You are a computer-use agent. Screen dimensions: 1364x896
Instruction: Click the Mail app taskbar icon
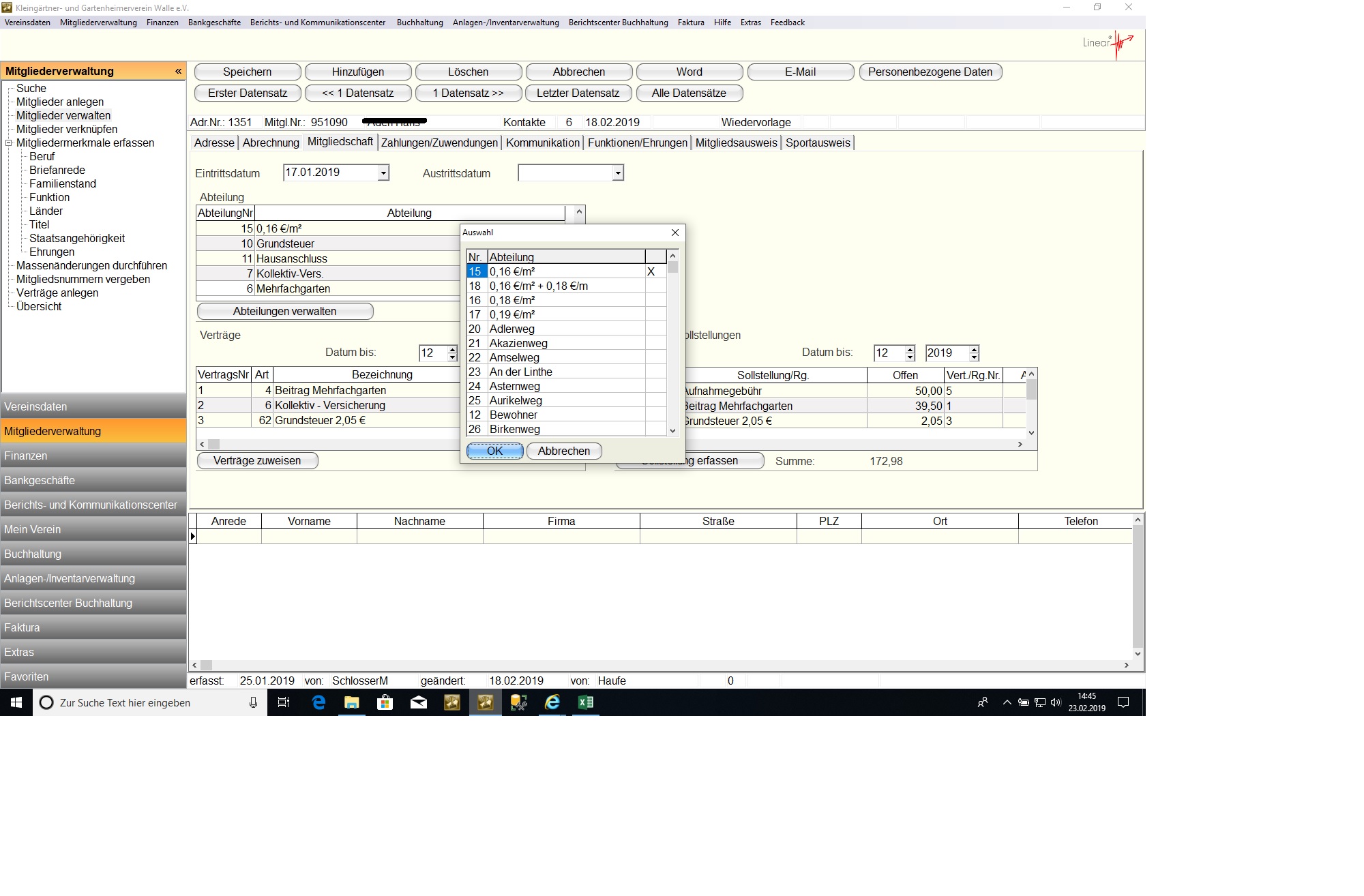[x=418, y=702]
